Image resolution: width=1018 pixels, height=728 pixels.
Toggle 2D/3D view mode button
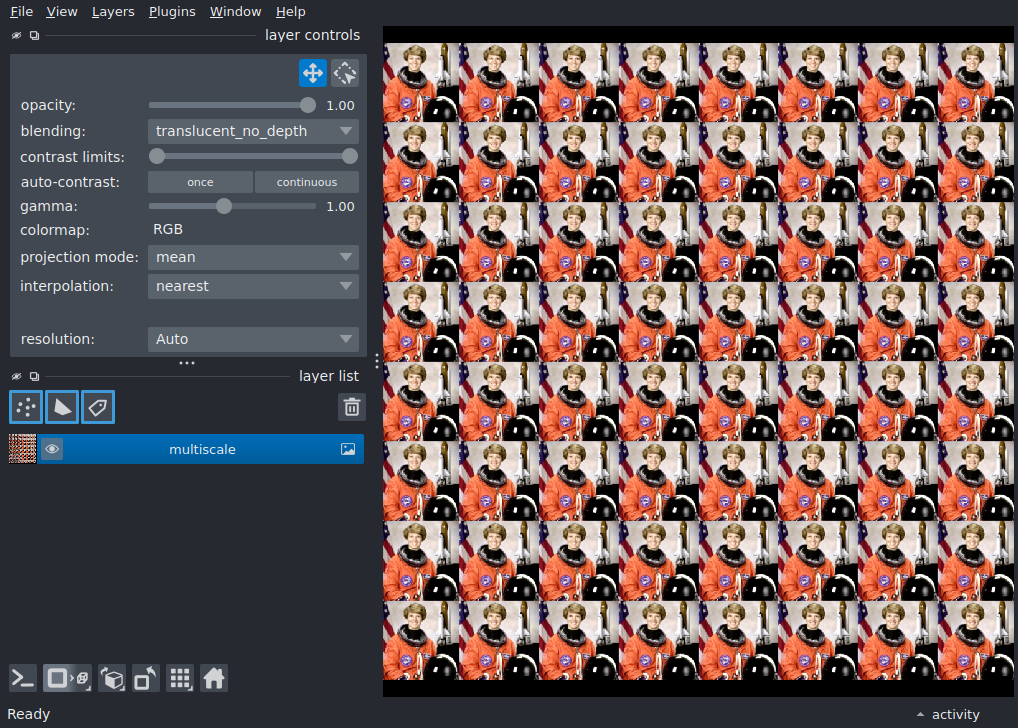click(67, 679)
